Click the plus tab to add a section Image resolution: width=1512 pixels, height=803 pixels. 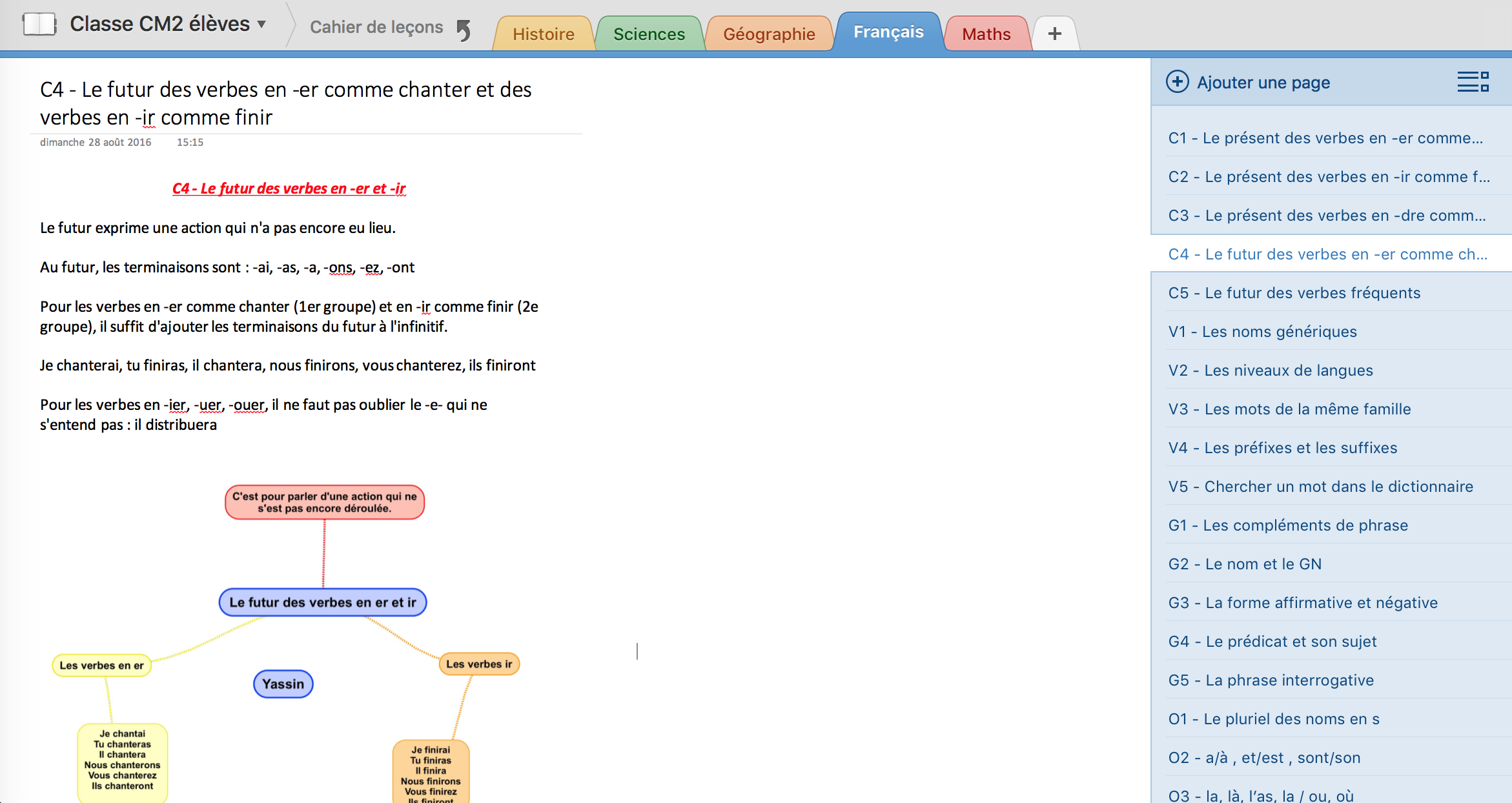click(x=1054, y=34)
